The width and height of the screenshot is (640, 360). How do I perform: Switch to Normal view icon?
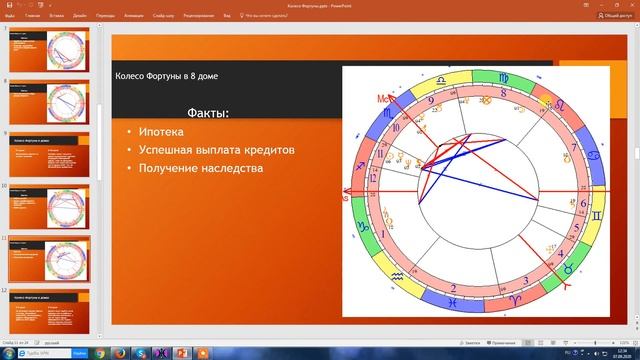pos(528,343)
